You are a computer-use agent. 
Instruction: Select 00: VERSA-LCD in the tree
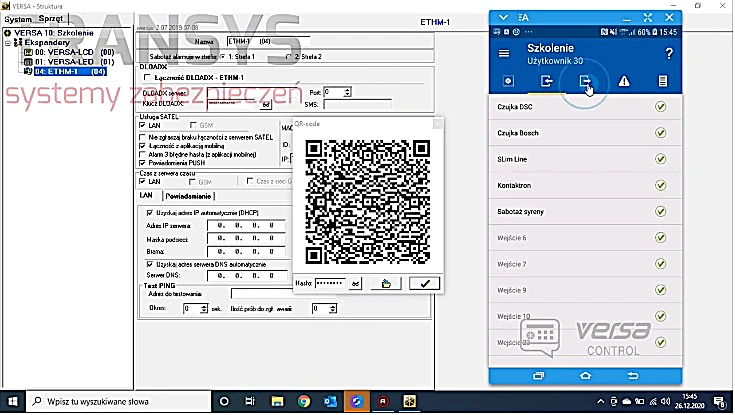click(x=75, y=52)
